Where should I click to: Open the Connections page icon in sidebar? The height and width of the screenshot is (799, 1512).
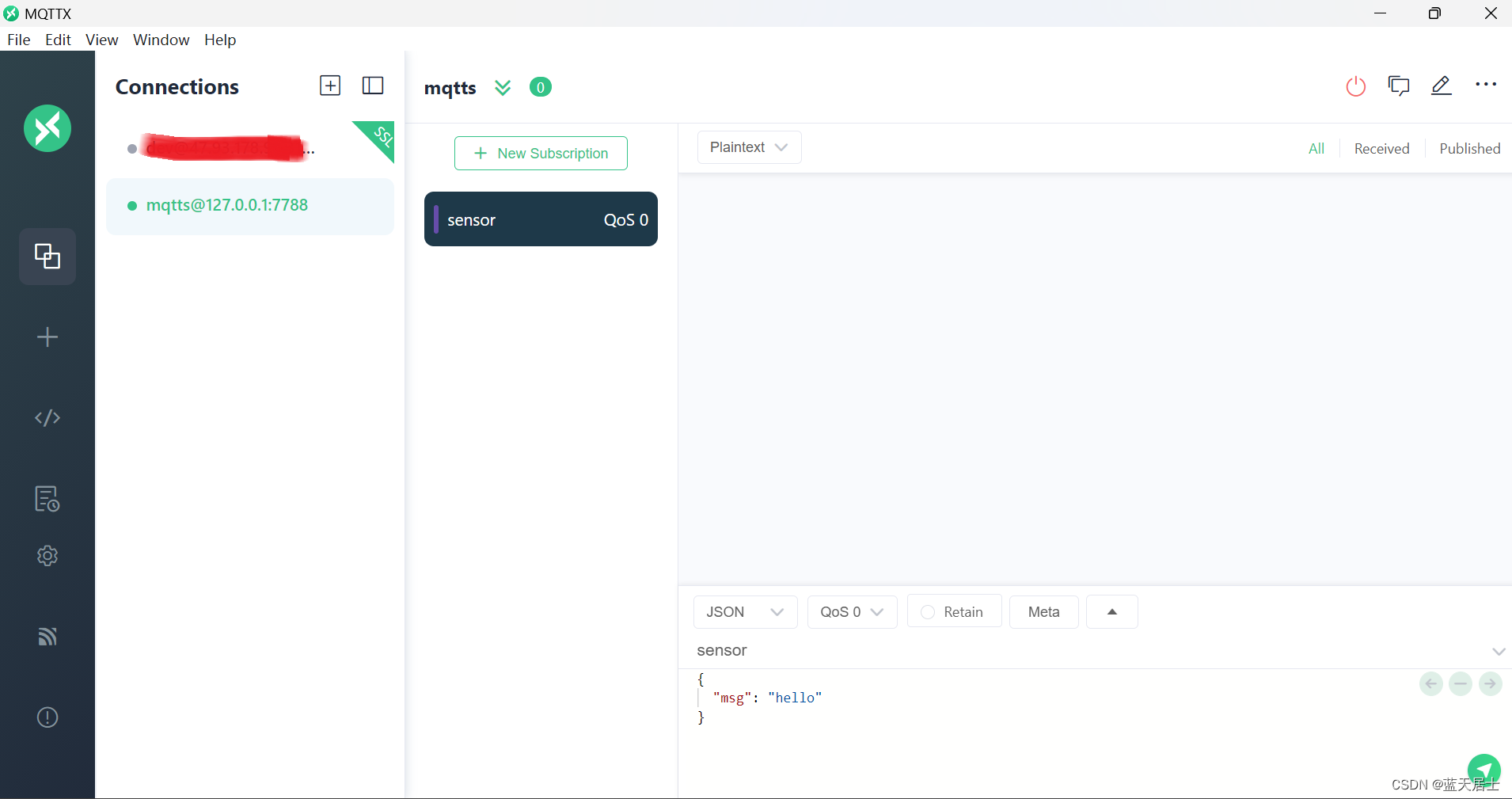(47, 257)
